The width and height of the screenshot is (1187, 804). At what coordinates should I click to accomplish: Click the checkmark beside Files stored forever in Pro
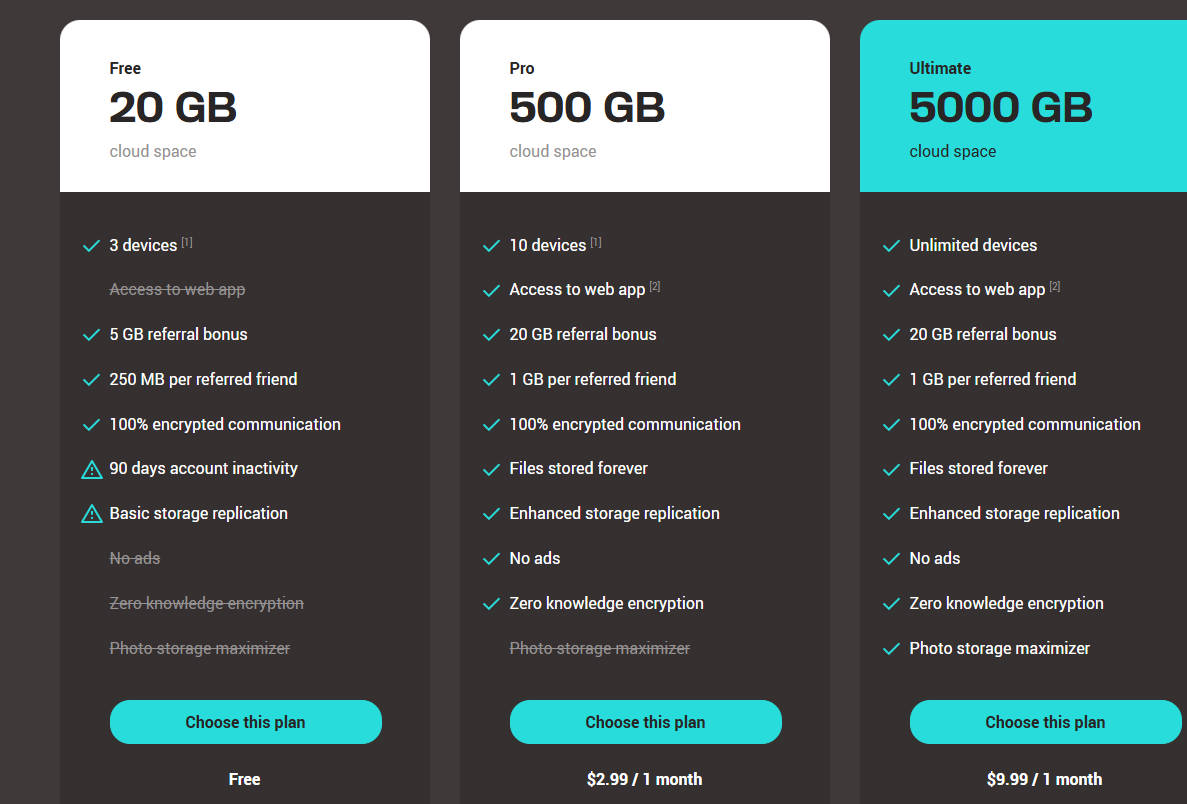(x=491, y=469)
